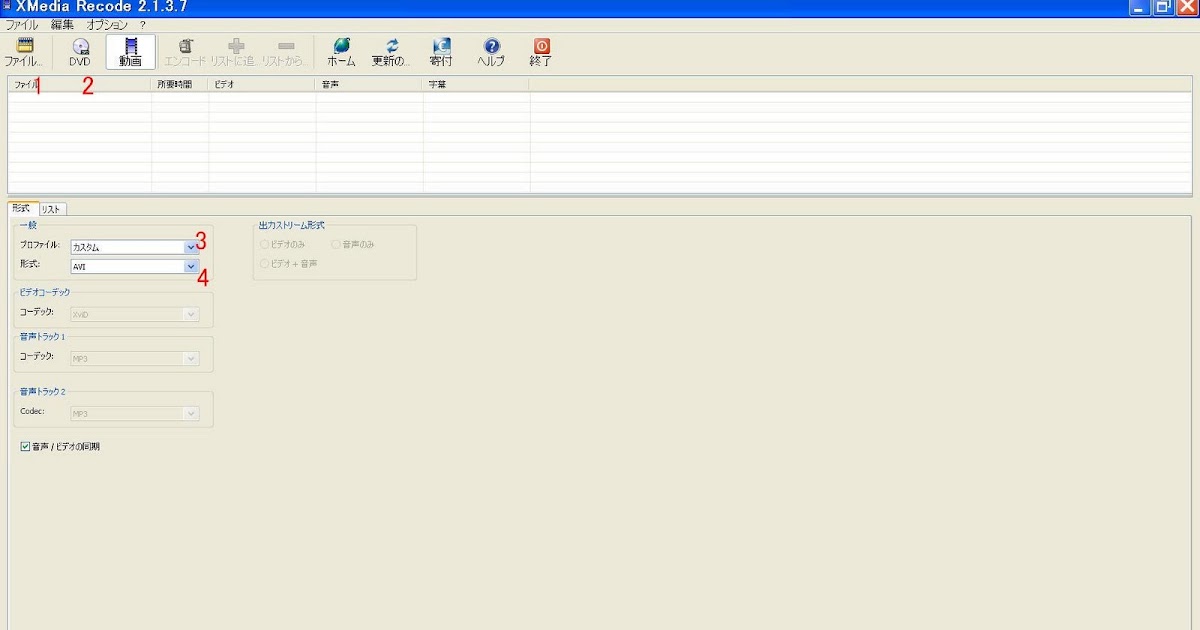
Task: Maximize the XMedia Recode window
Action: click(x=1163, y=7)
